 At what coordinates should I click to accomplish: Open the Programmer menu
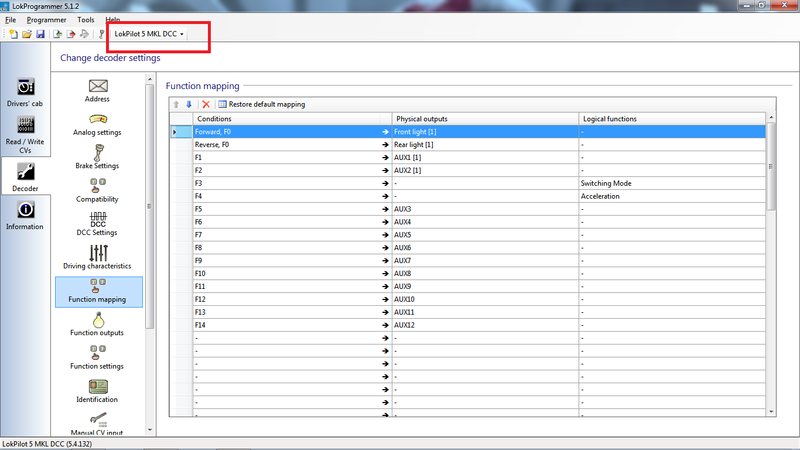[46, 20]
